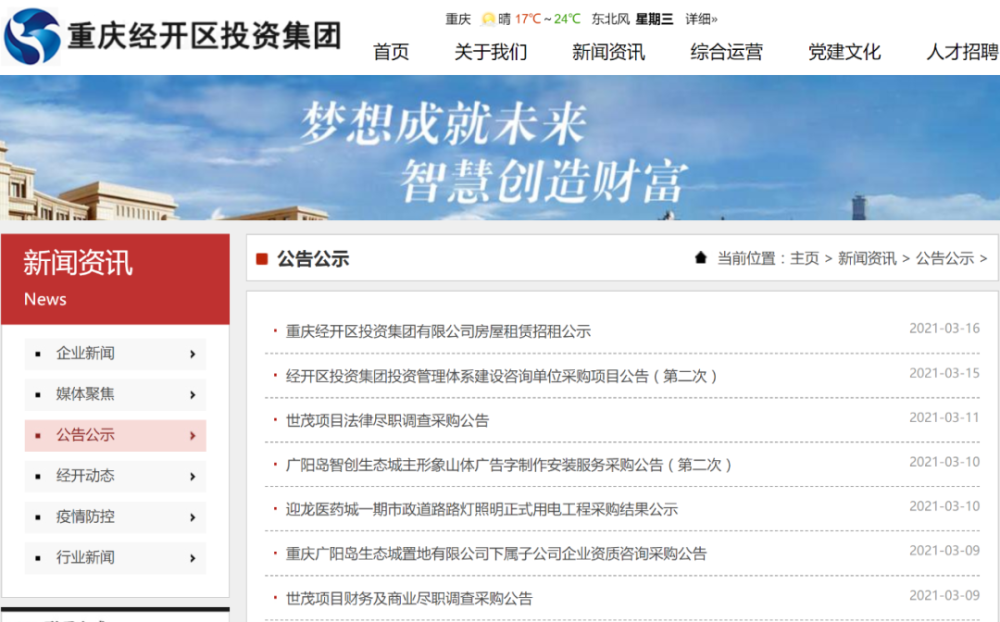Open 投资管理体系建设咨询单位采购项目公告 announcement

pyautogui.click(x=502, y=376)
